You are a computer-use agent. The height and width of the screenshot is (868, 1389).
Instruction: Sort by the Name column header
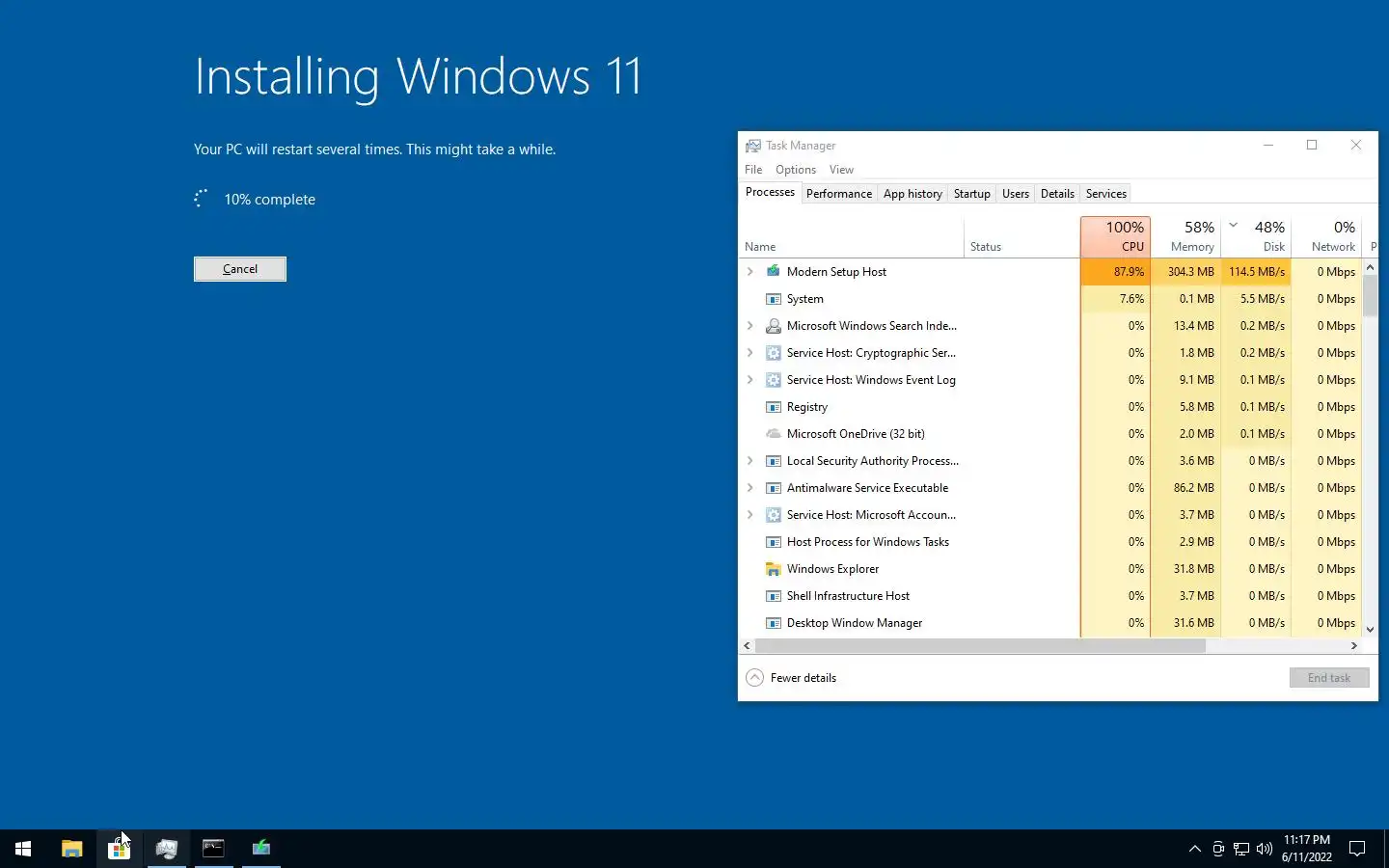(852, 236)
